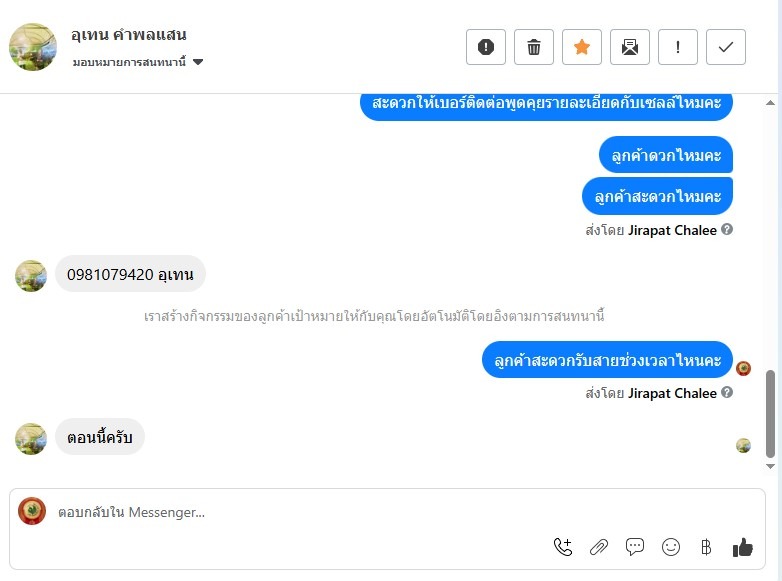The height and width of the screenshot is (581, 782).
Task: Attach a file using the paperclip icon
Action: [x=599, y=547]
